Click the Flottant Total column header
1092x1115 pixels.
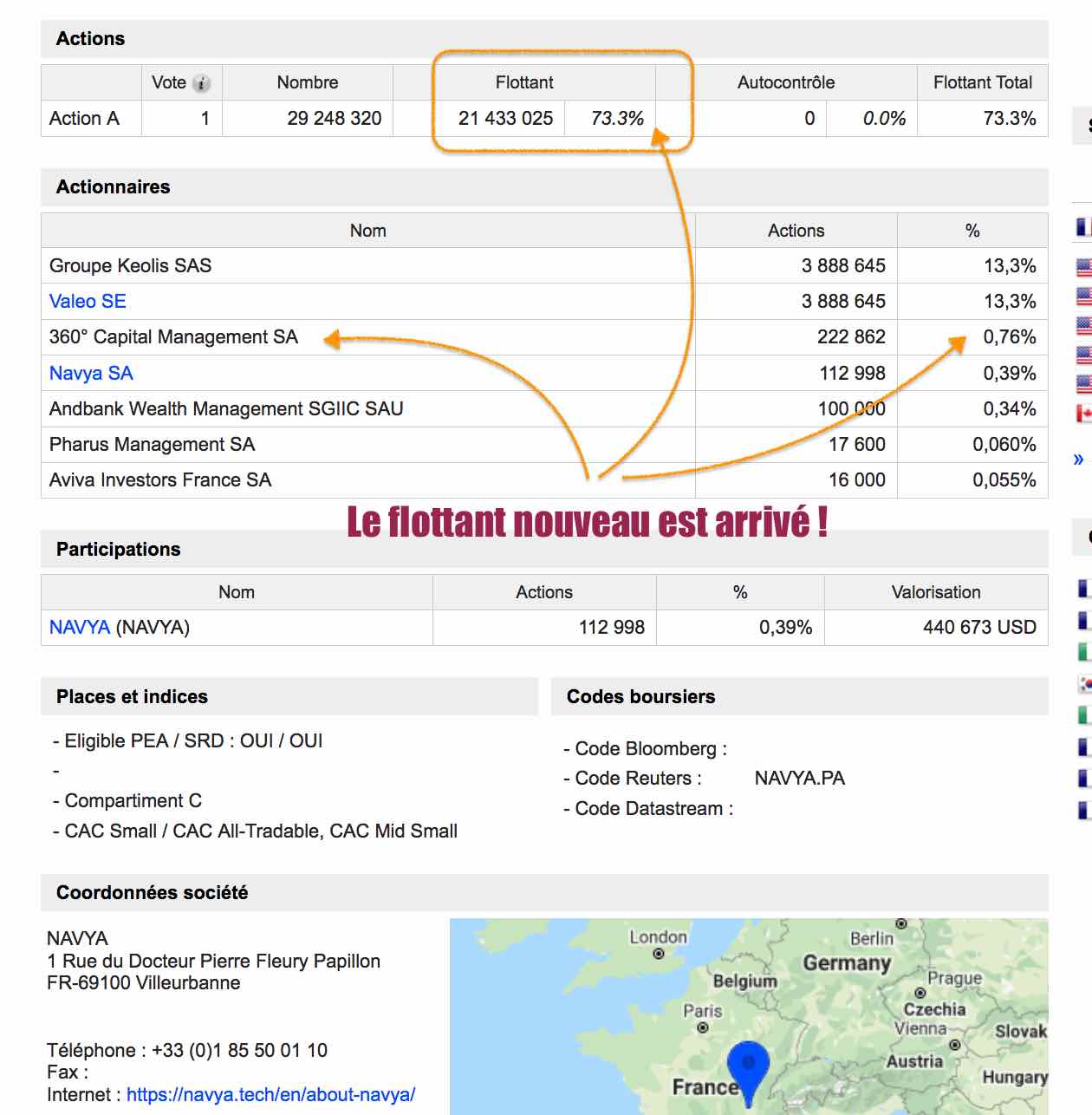coord(983,83)
